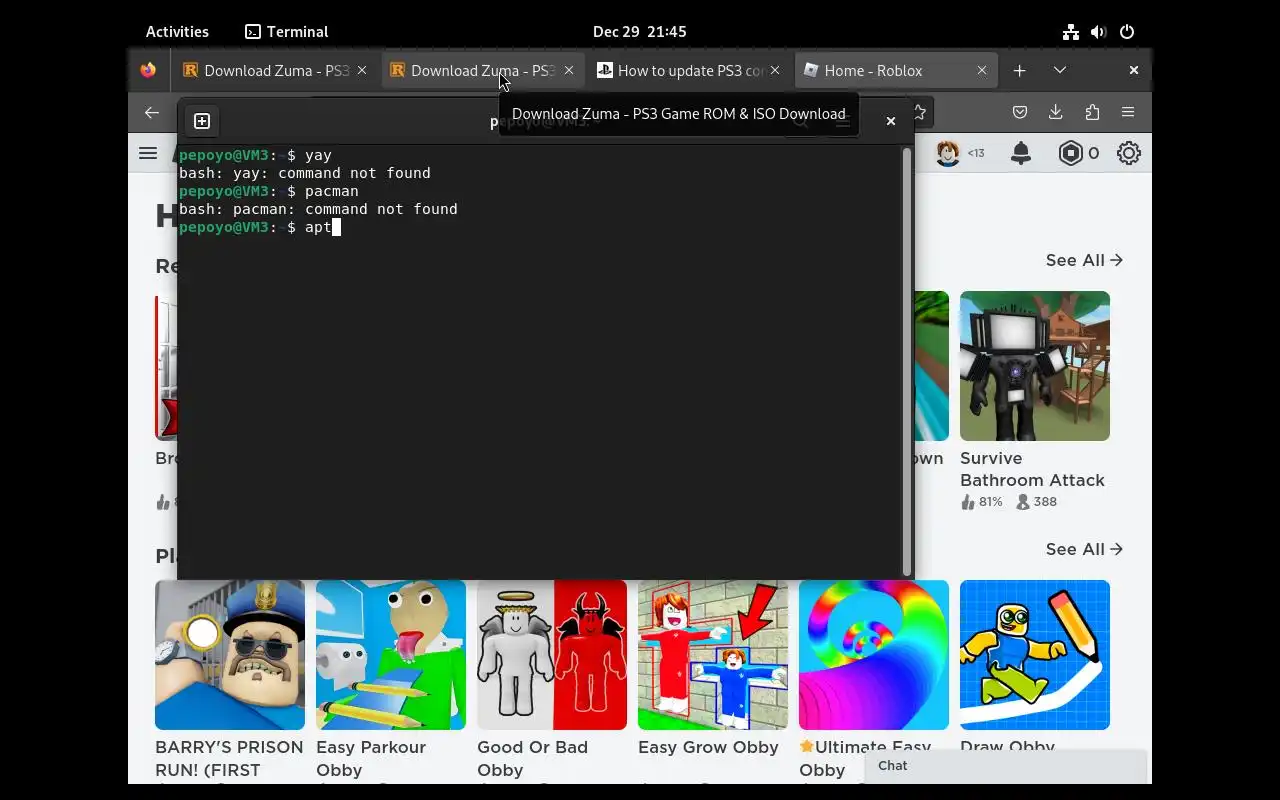Click terminal vertical scrollbar
Screen dimensions: 1280x800
[907, 361]
